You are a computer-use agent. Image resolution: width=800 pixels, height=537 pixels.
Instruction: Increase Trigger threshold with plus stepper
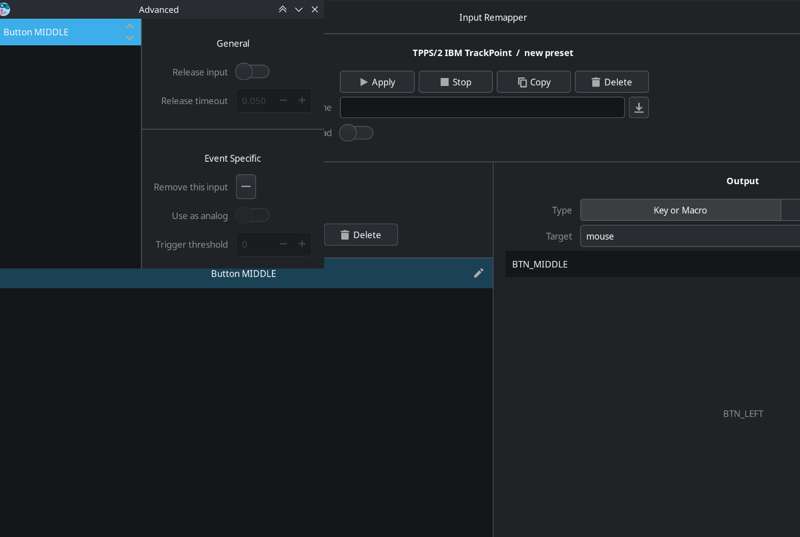coord(302,244)
